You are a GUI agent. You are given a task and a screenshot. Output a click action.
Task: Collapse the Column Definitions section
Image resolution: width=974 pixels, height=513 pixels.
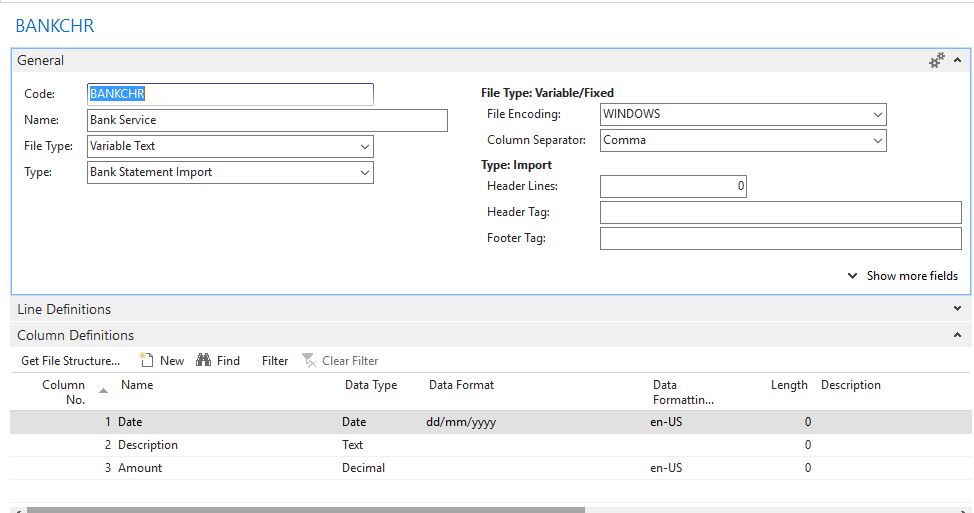tap(957, 335)
